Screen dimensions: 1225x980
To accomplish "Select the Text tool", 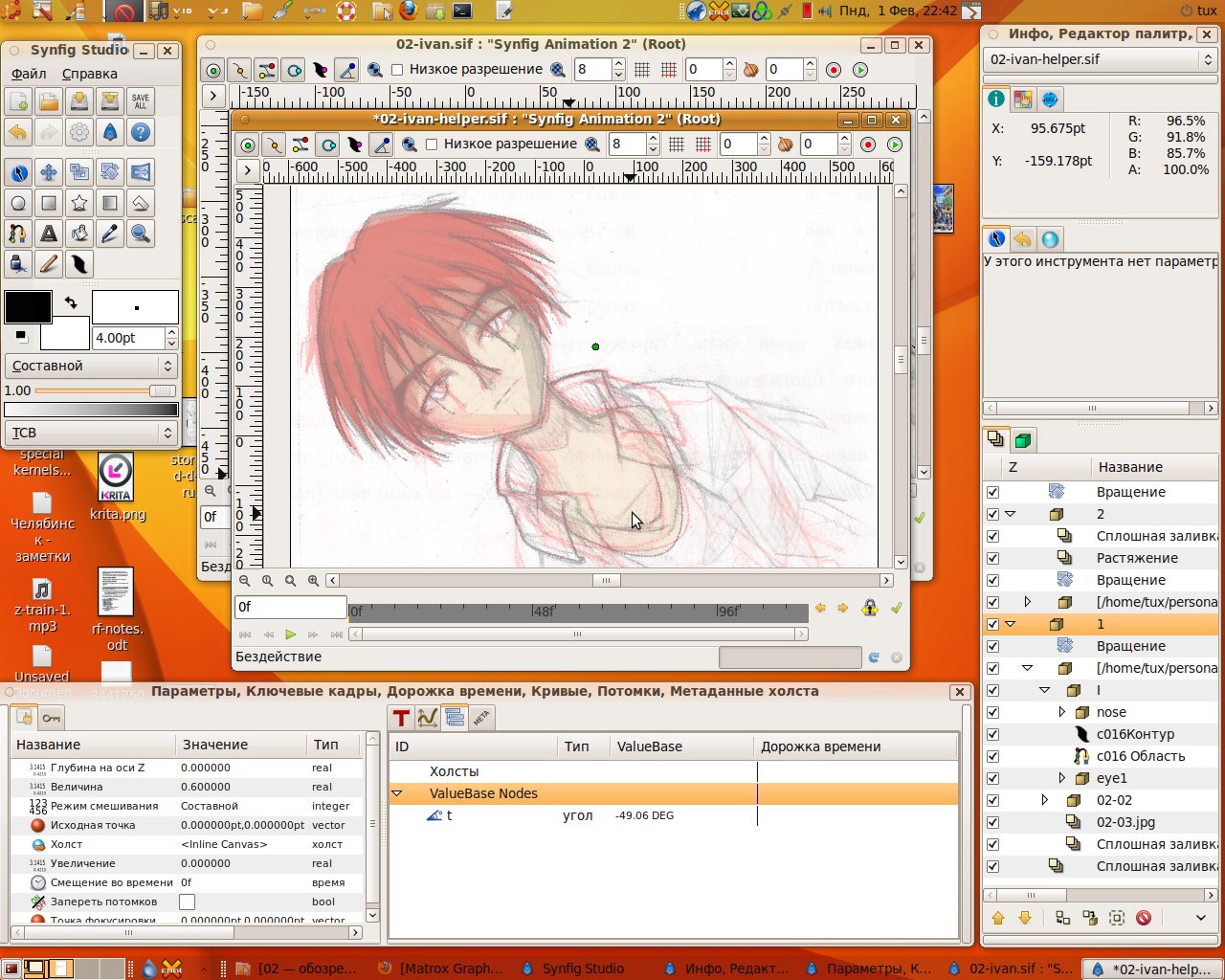I will 49,234.
